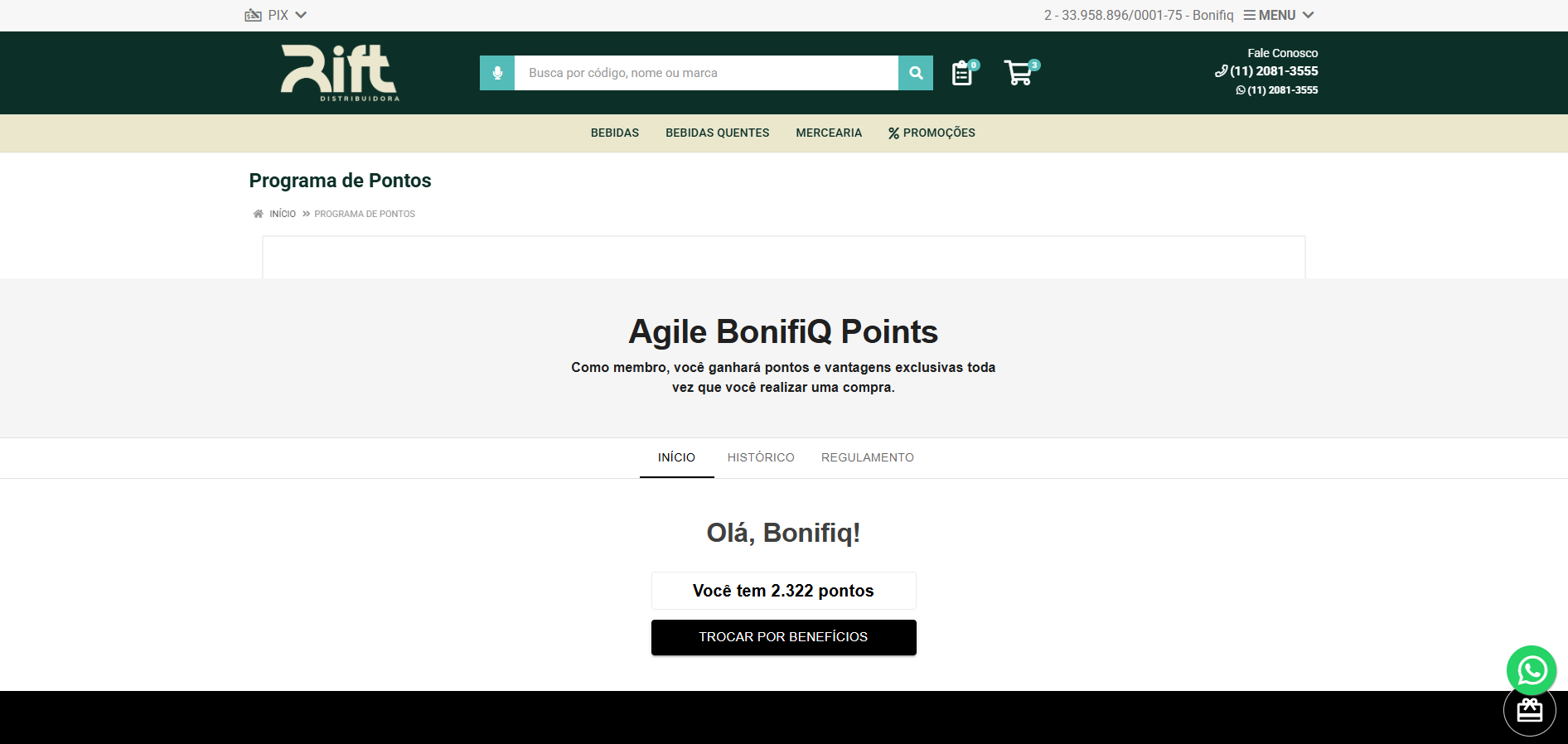Click the microphone voice search icon
1568x744 pixels.
point(497,73)
